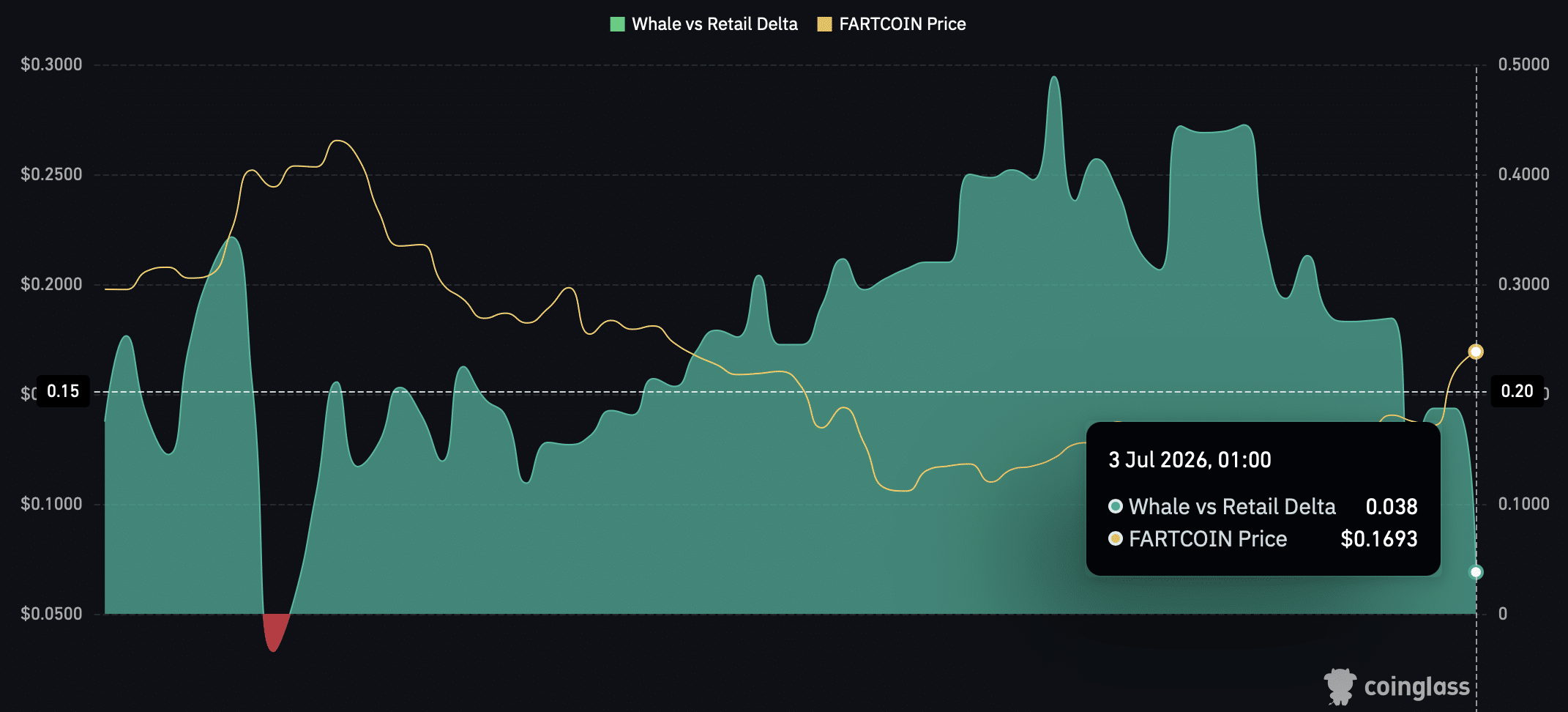This screenshot has width=1568, height=712.
Task: Click the 0.3000 right axis label
Action: tap(1523, 284)
